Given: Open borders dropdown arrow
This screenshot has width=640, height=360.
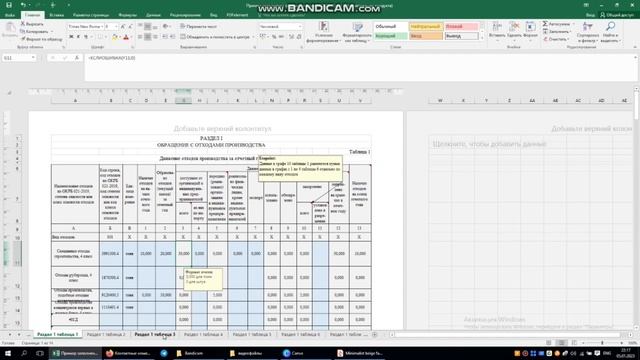Looking at the screenshot, I should pos(105,37).
